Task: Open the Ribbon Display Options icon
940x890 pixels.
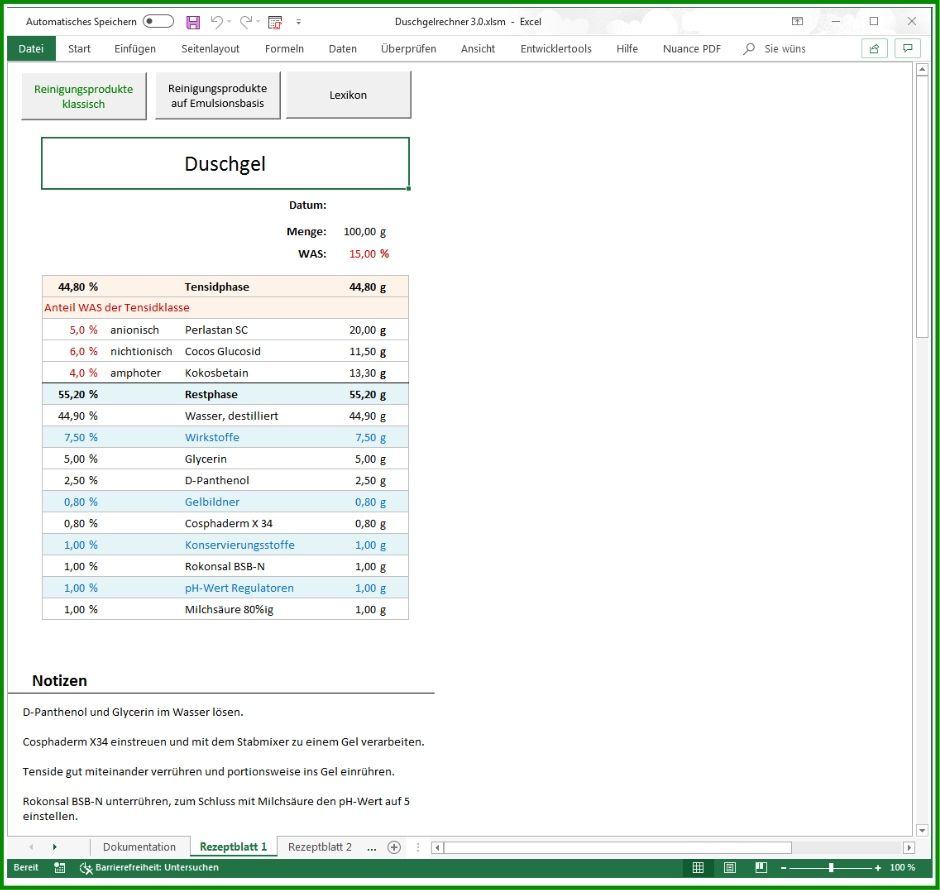Action: [x=797, y=22]
